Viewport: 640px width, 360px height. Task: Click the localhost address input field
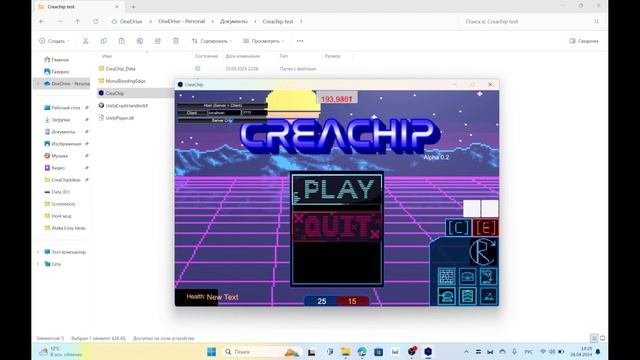coord(224,113)
